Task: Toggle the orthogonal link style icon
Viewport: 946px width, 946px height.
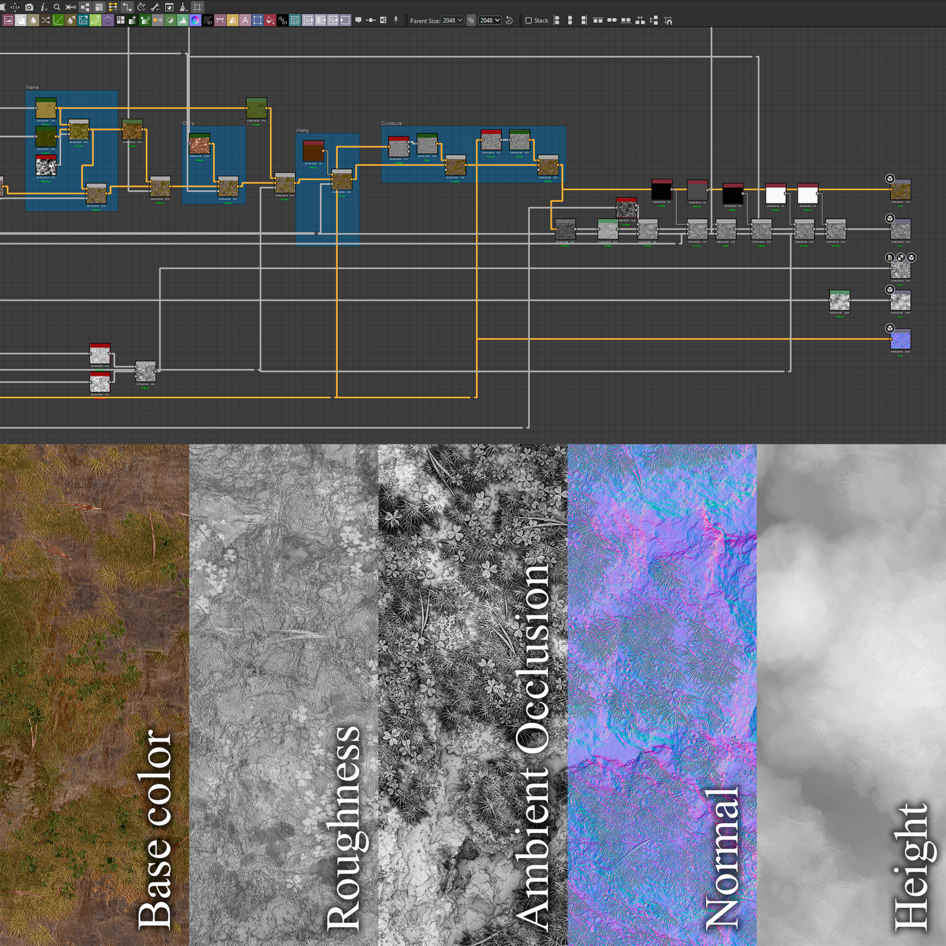Action: pyautogui.click(x=126, y=7)
